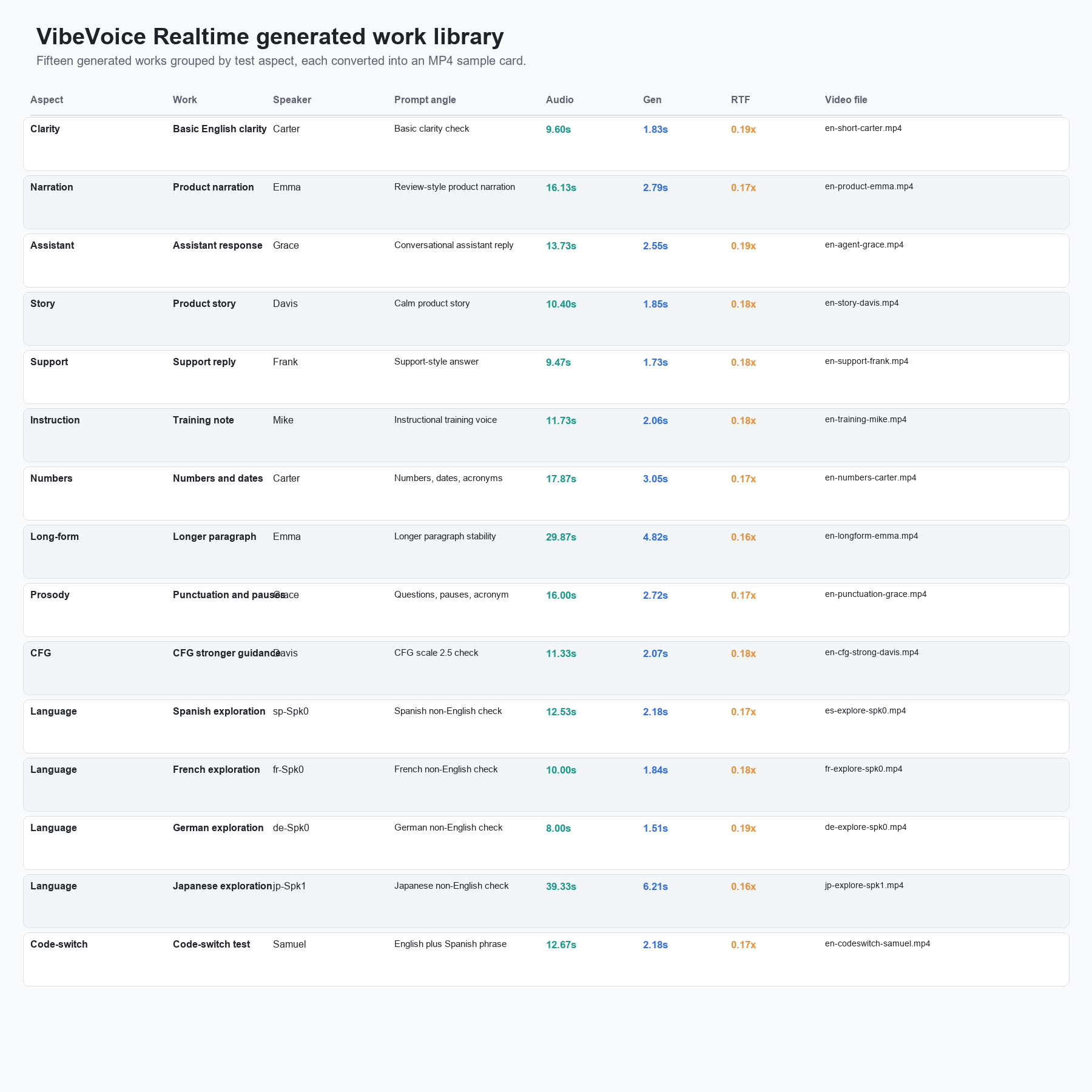The width and height of the screenshot is (1092, 1092).
Task: Click the 29.87s audio duration value
Action: [x=561, y=538]
